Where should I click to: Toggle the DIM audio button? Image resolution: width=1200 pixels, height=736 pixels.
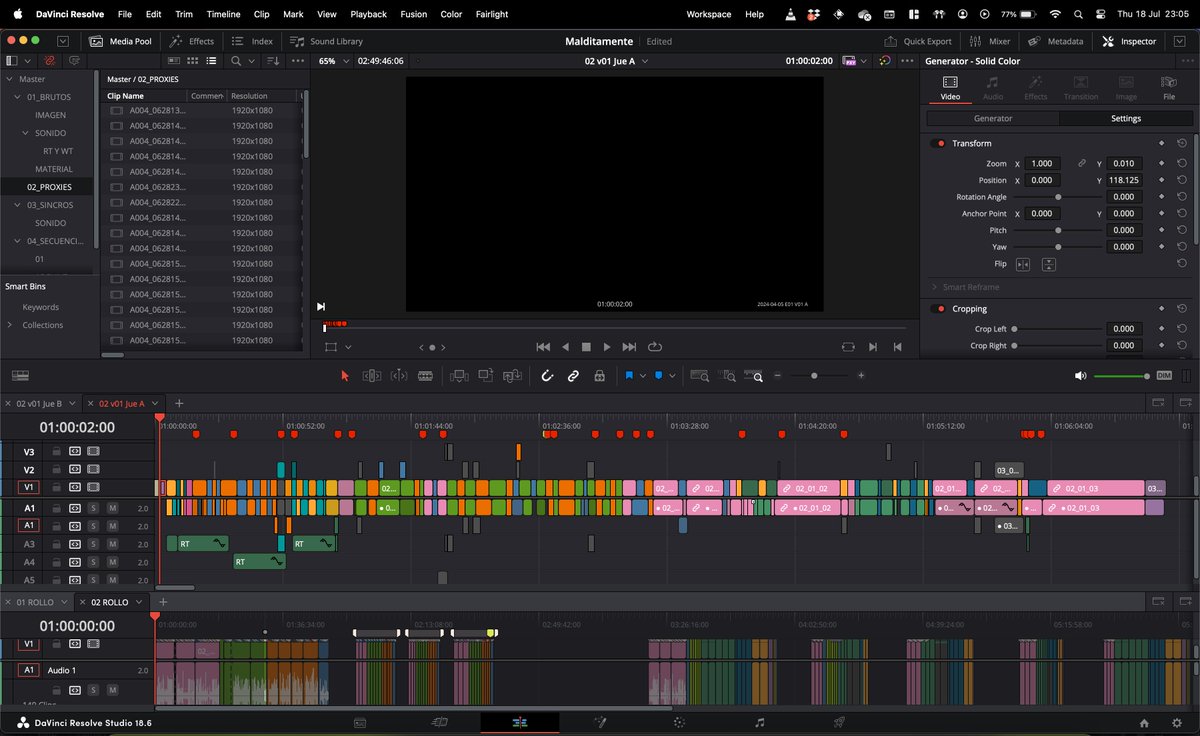click(x=1164, y=376)
